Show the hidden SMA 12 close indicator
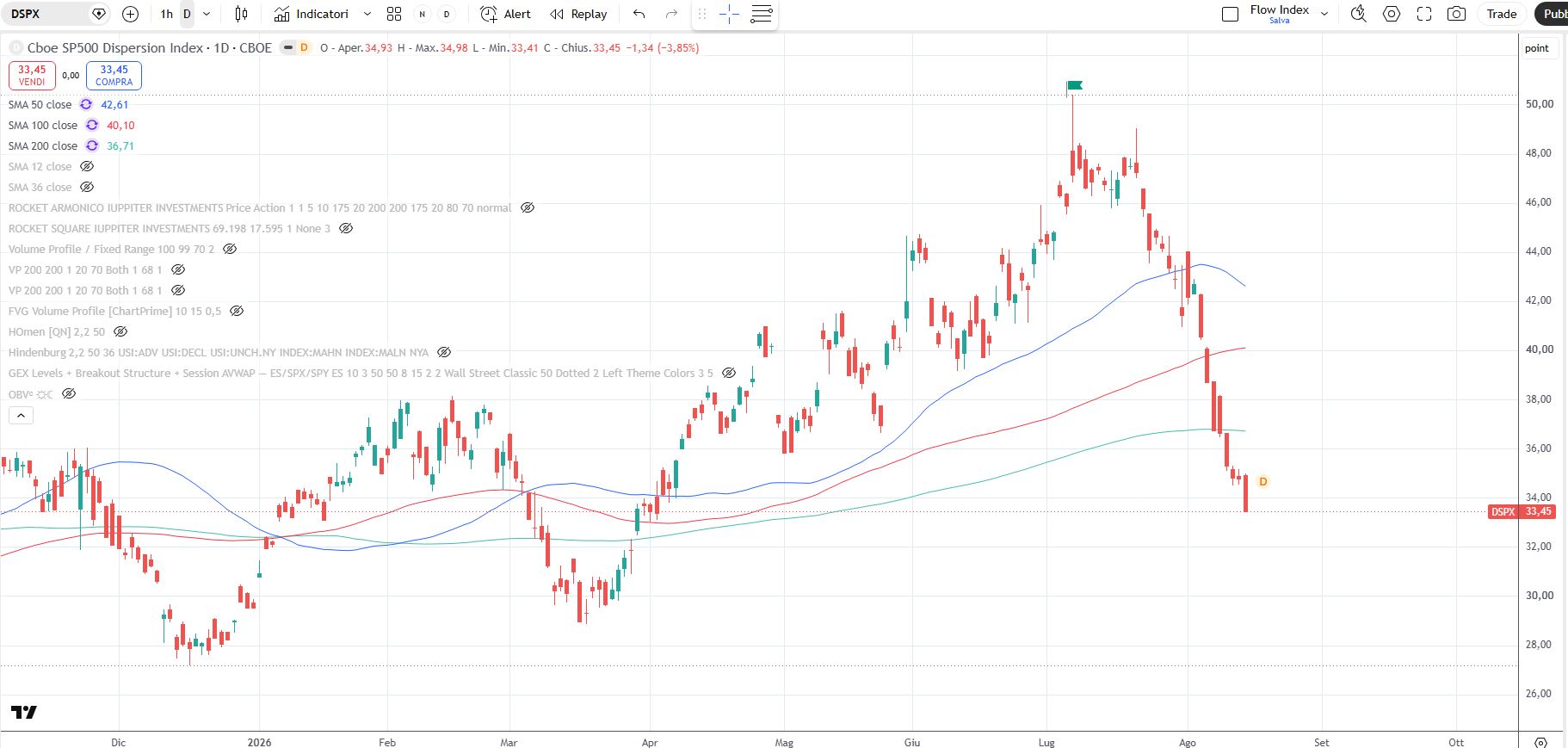Viewport: 1568px width, 748px height. tap(87, 166)
